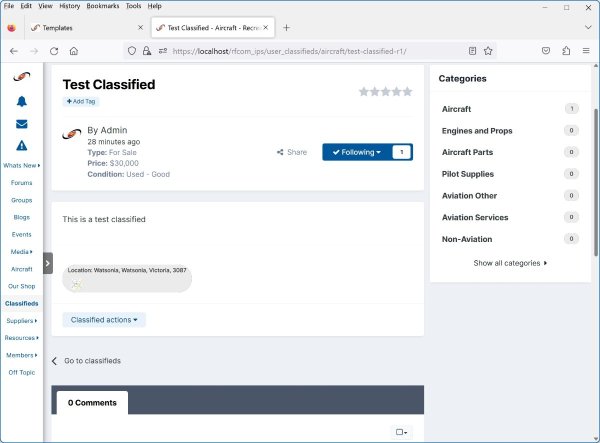Open the Classified actions dropdown
This screenshot has width=600, height=443.
(x=104, y=320)
